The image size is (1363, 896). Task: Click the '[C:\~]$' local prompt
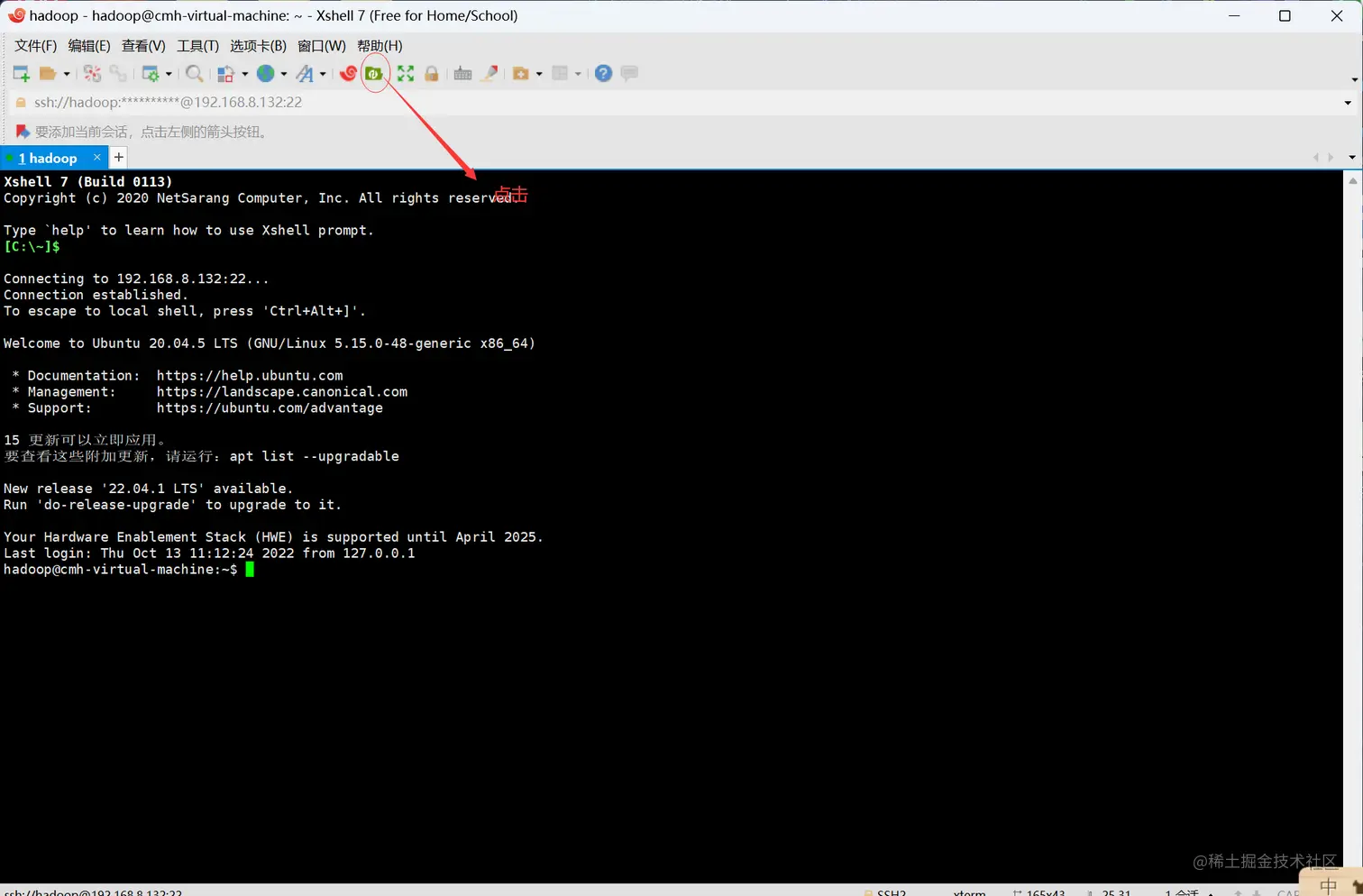tap(32, 246)
